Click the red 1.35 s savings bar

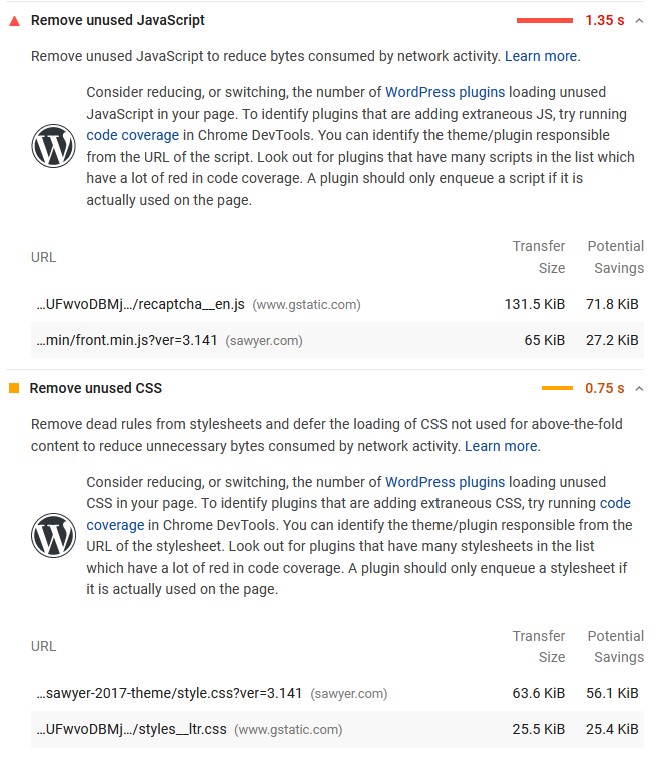coord(544,20)
